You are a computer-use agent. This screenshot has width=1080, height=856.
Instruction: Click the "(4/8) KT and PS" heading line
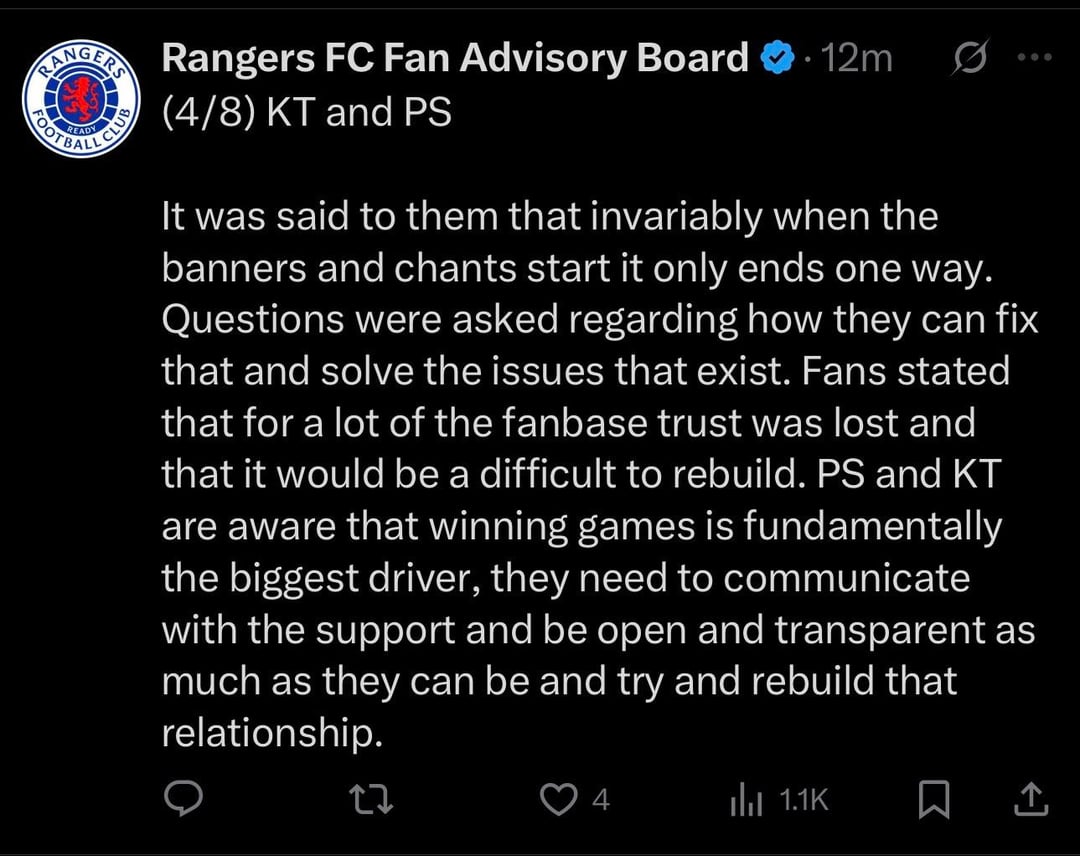[x=306, y=112]
